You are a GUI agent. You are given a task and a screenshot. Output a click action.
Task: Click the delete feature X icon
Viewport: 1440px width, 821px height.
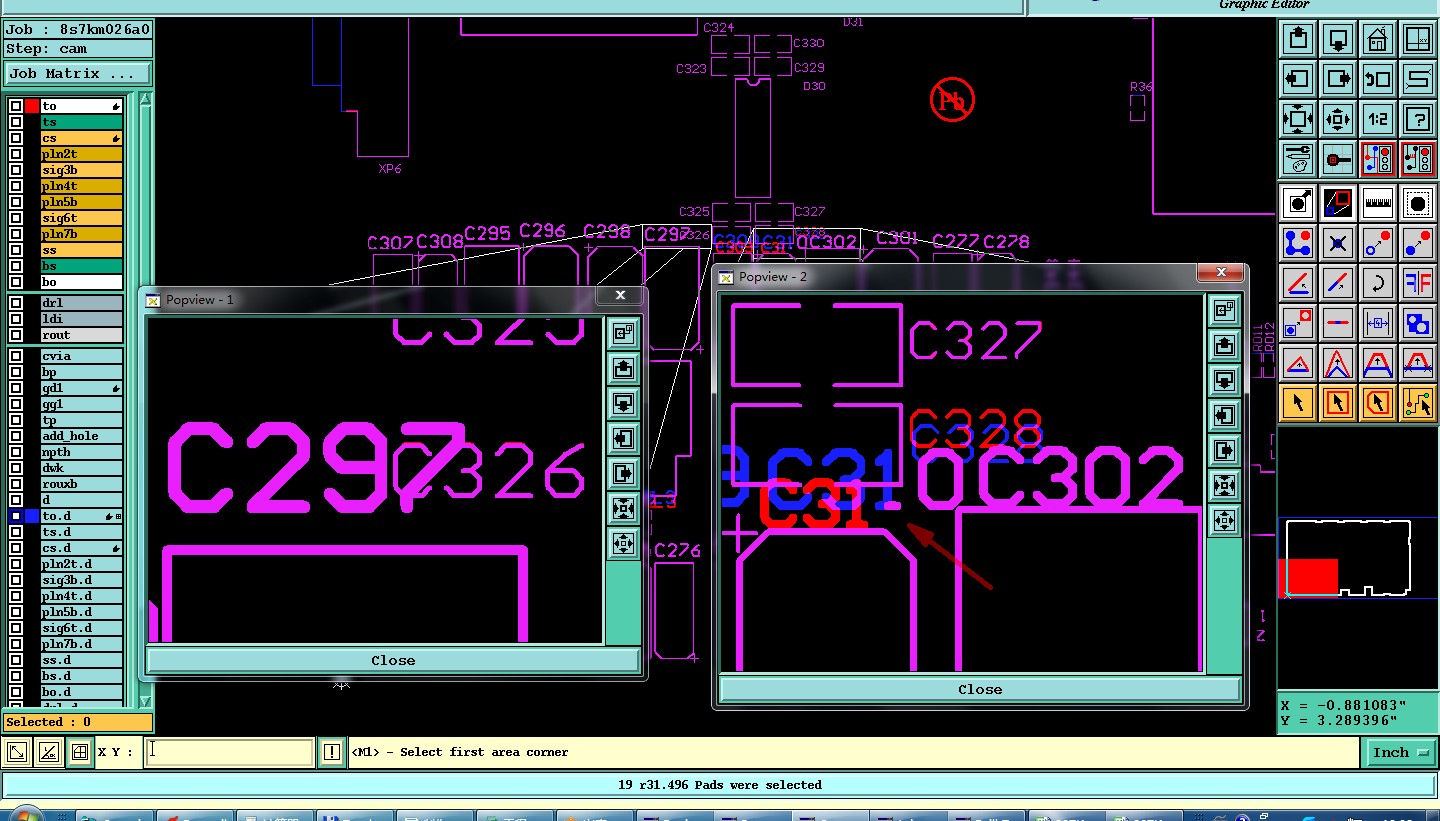click(1338, 243)
